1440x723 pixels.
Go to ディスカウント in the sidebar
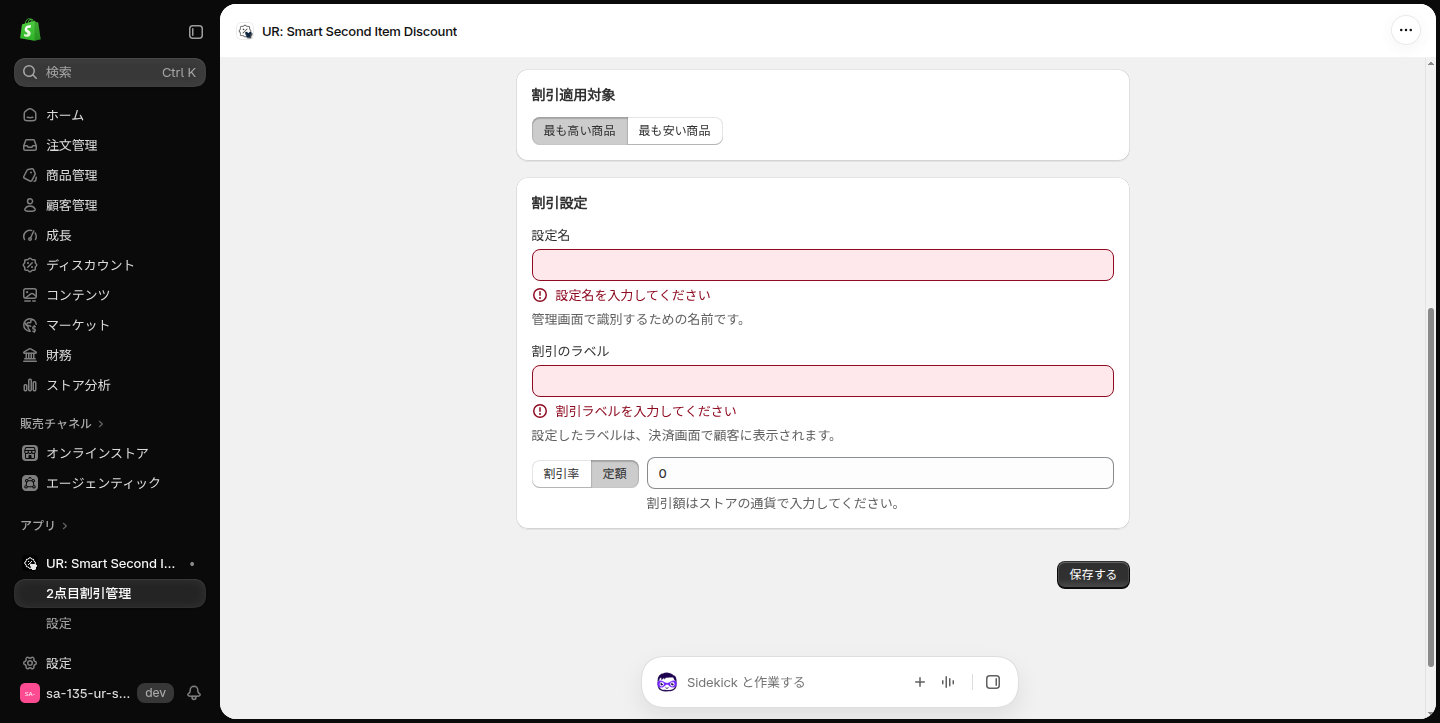point(110,265)
